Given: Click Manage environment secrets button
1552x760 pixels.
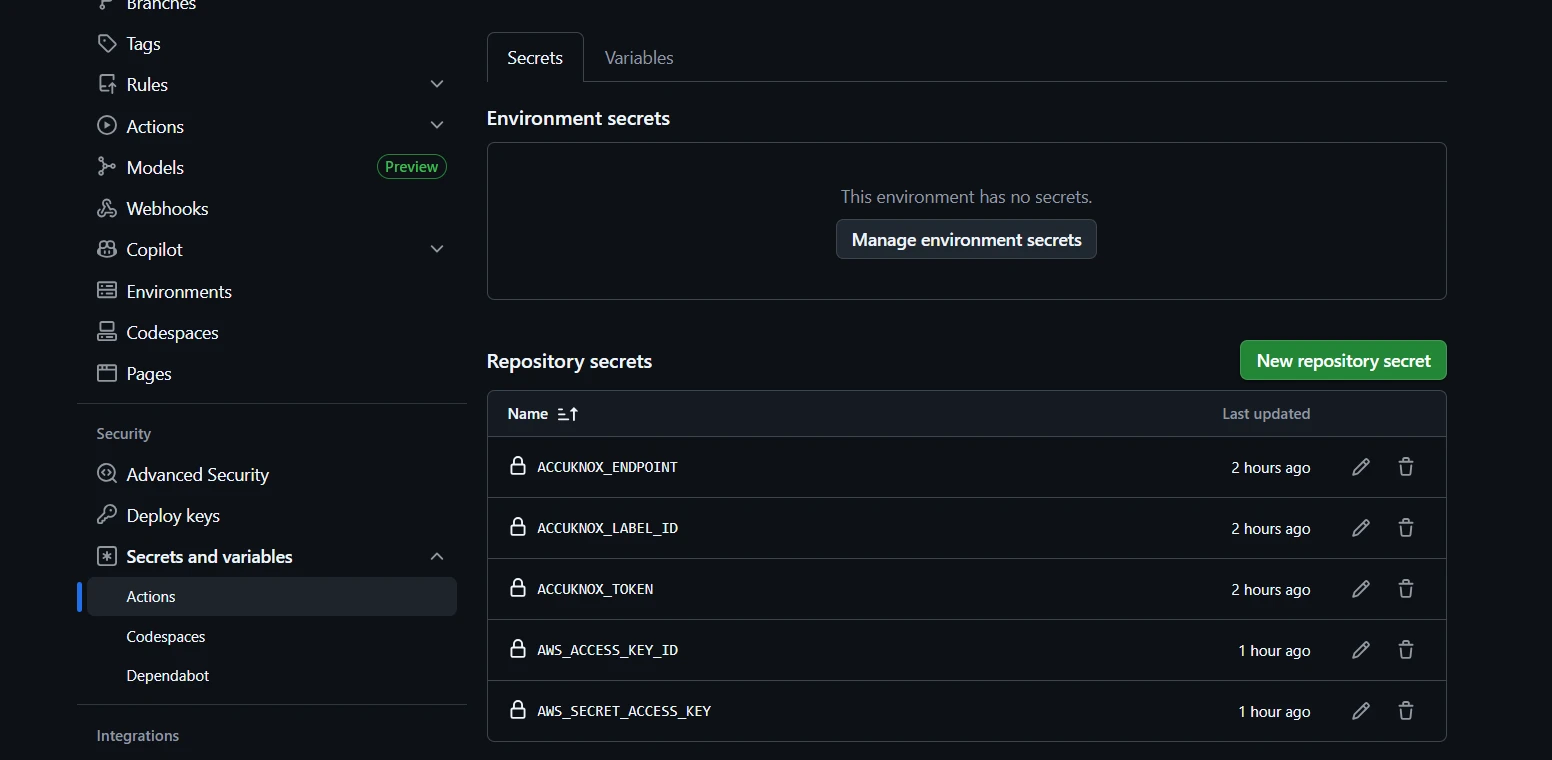Looking at the screenshot, I should click(x=966, y=239).
